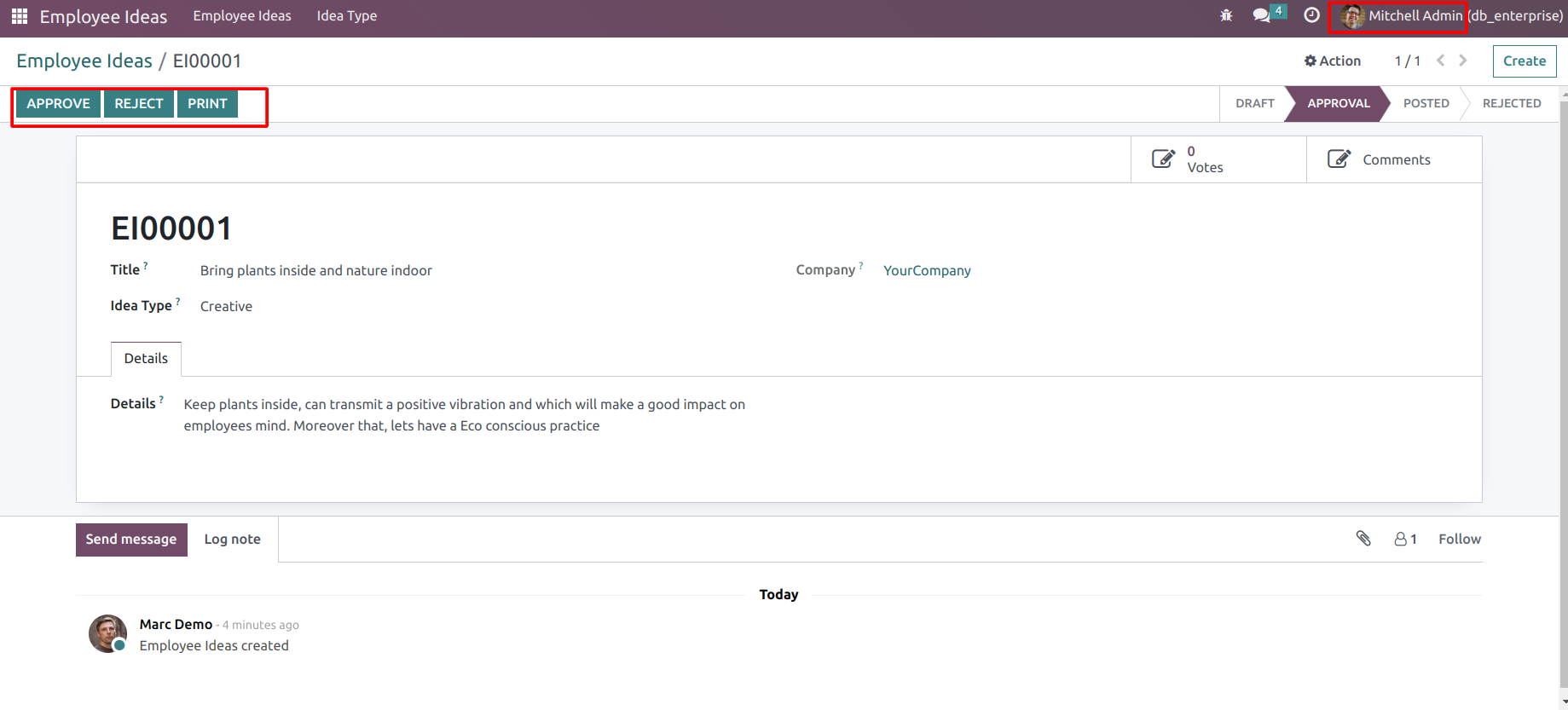Click Marc Demo author name
Viewport: 1568px width, 710px height.
176,624
